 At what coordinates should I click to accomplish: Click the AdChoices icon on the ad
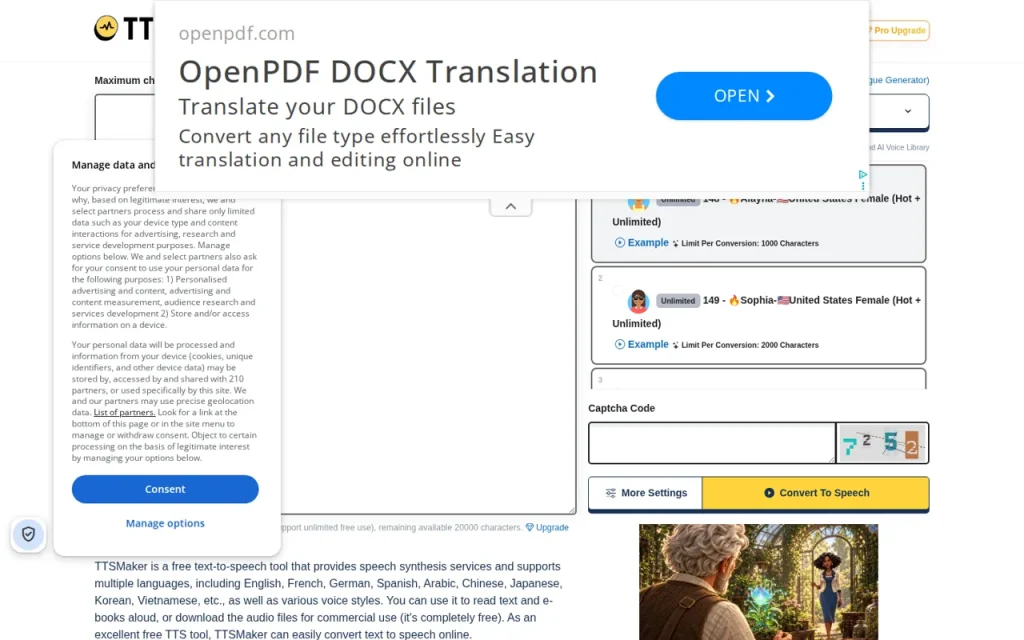click(863, 174)
